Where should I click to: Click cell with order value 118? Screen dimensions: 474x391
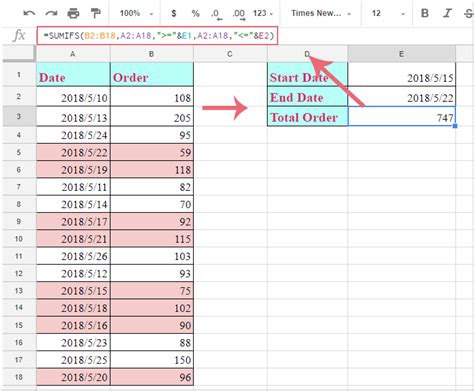tap(152, 170)
